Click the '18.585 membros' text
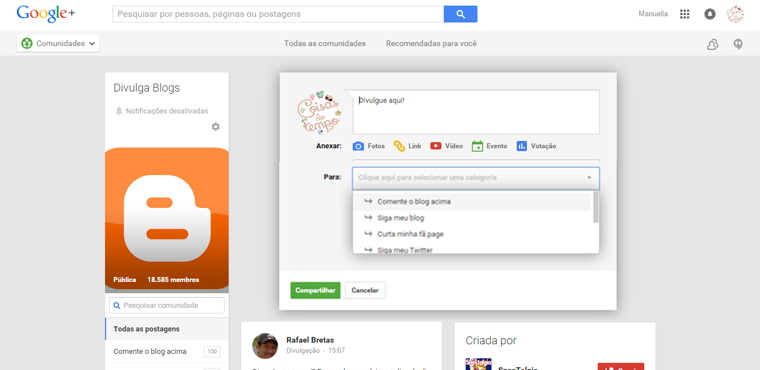760x370 pixels. point(173,280)
